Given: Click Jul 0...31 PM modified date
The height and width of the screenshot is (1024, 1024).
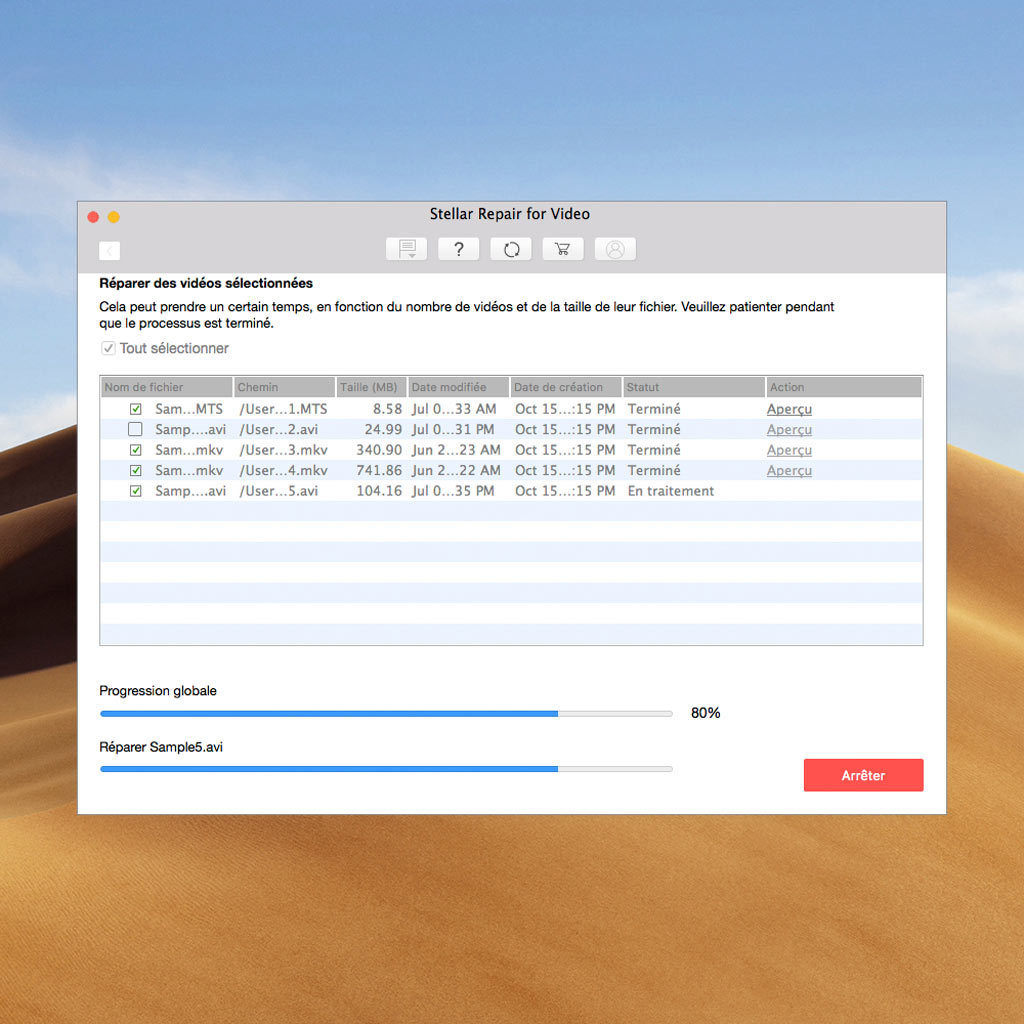Looking at the screenshot, I should pyautogui.click(x=453, y=429).
